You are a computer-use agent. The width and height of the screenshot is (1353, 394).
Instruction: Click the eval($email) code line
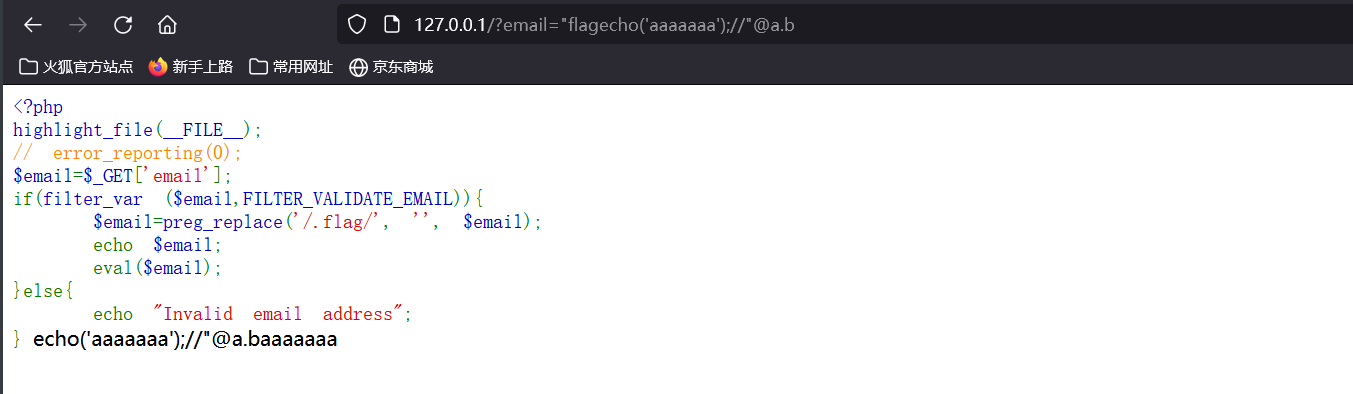click(158, 268)
